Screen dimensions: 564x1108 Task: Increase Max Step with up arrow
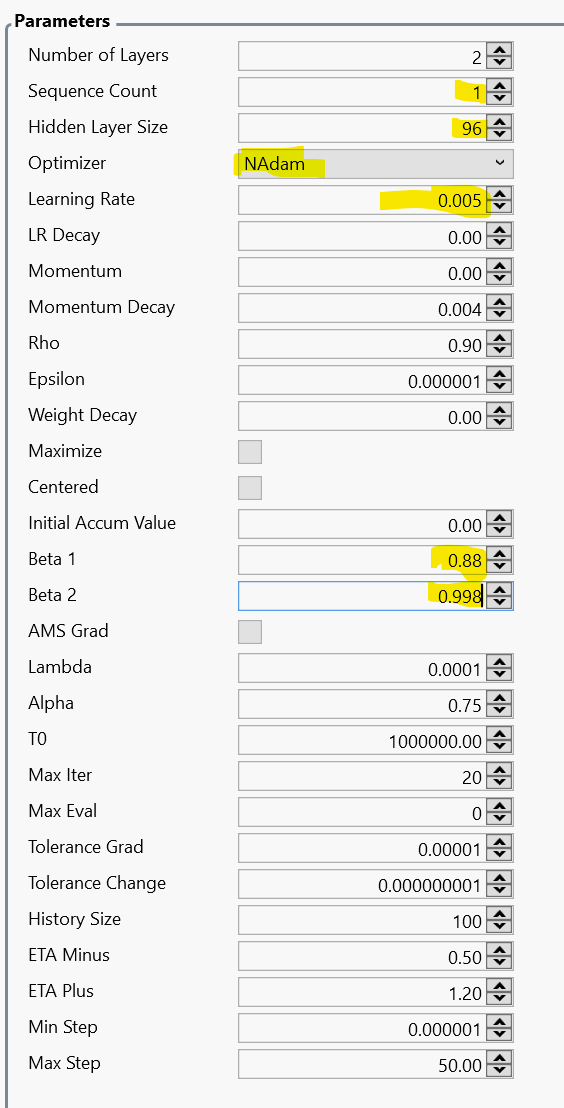click(500, 1059)
